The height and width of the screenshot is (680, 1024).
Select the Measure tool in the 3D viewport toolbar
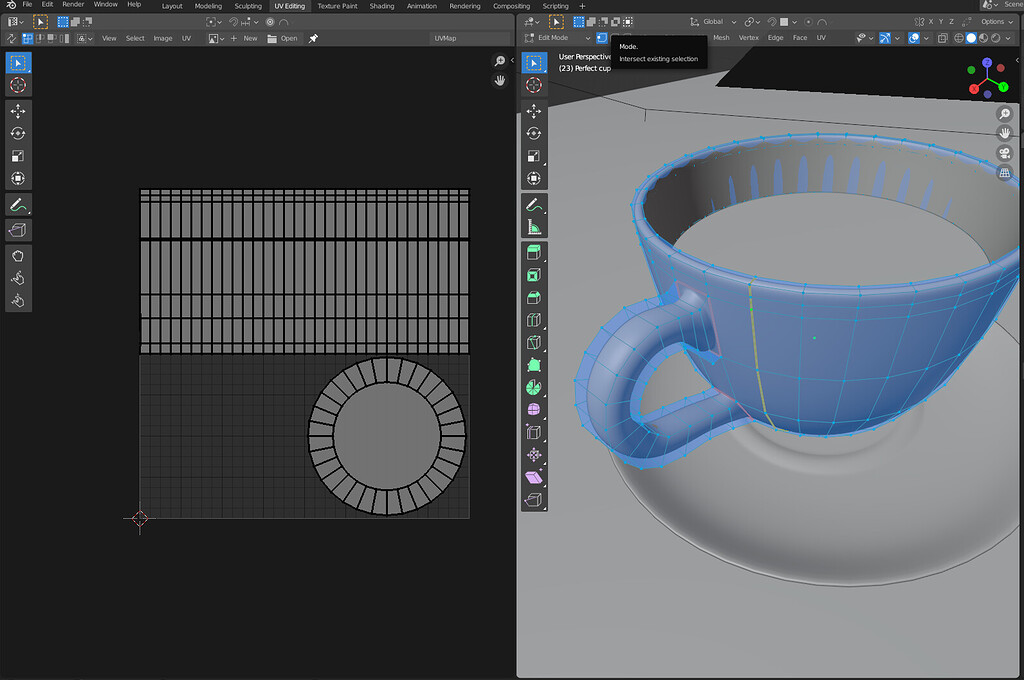click(x=534, y=226)
